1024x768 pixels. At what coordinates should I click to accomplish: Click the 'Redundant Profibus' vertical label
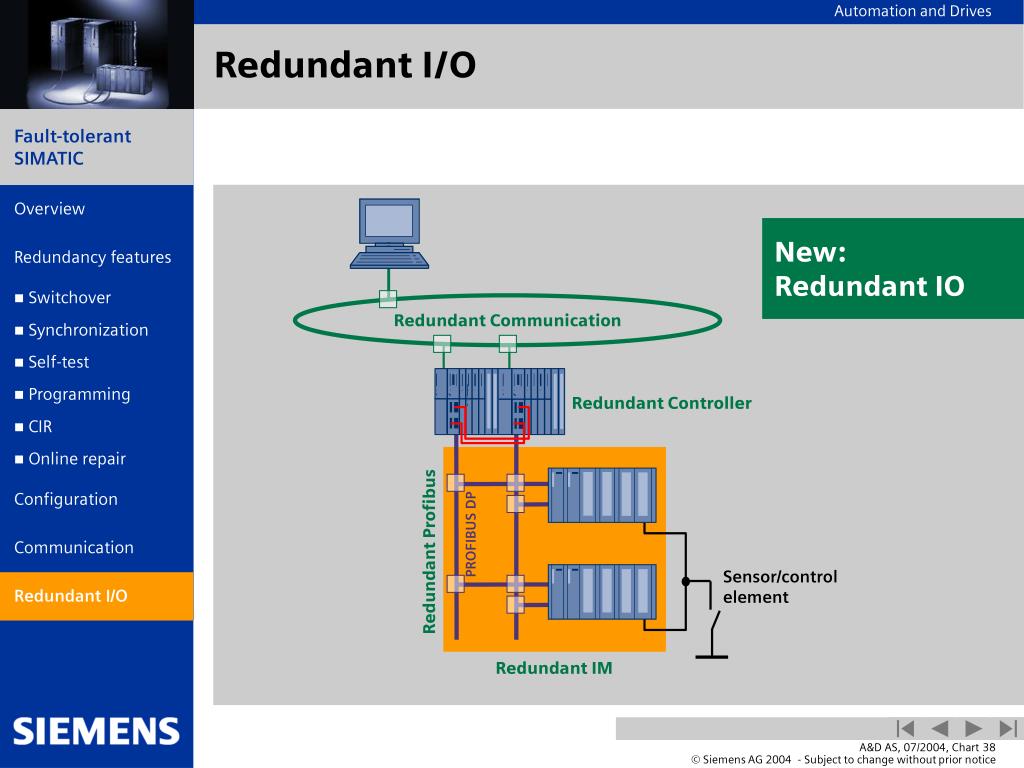tap(429, 551)
